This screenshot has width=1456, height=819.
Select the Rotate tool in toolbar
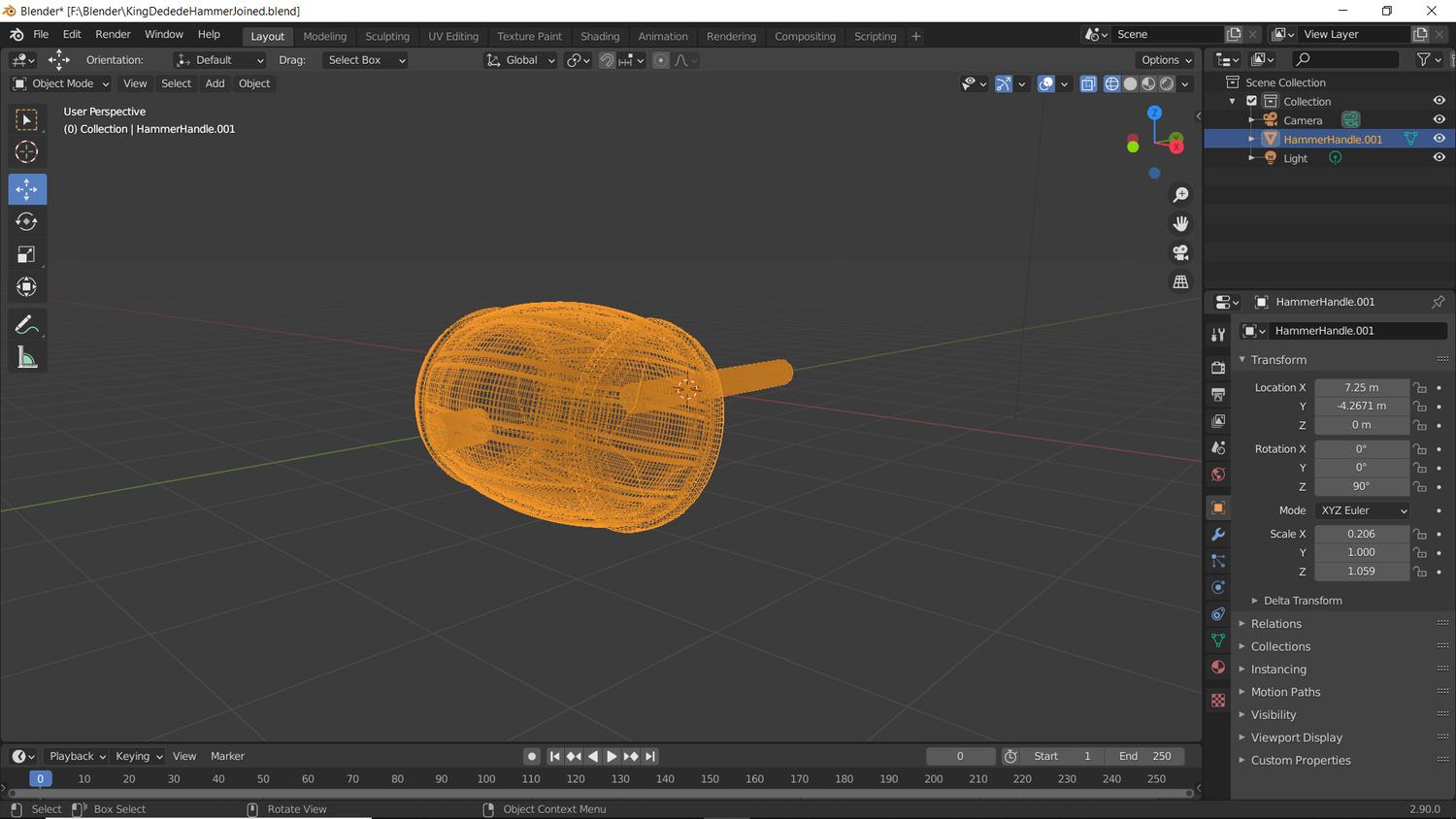tap(26, 222)
